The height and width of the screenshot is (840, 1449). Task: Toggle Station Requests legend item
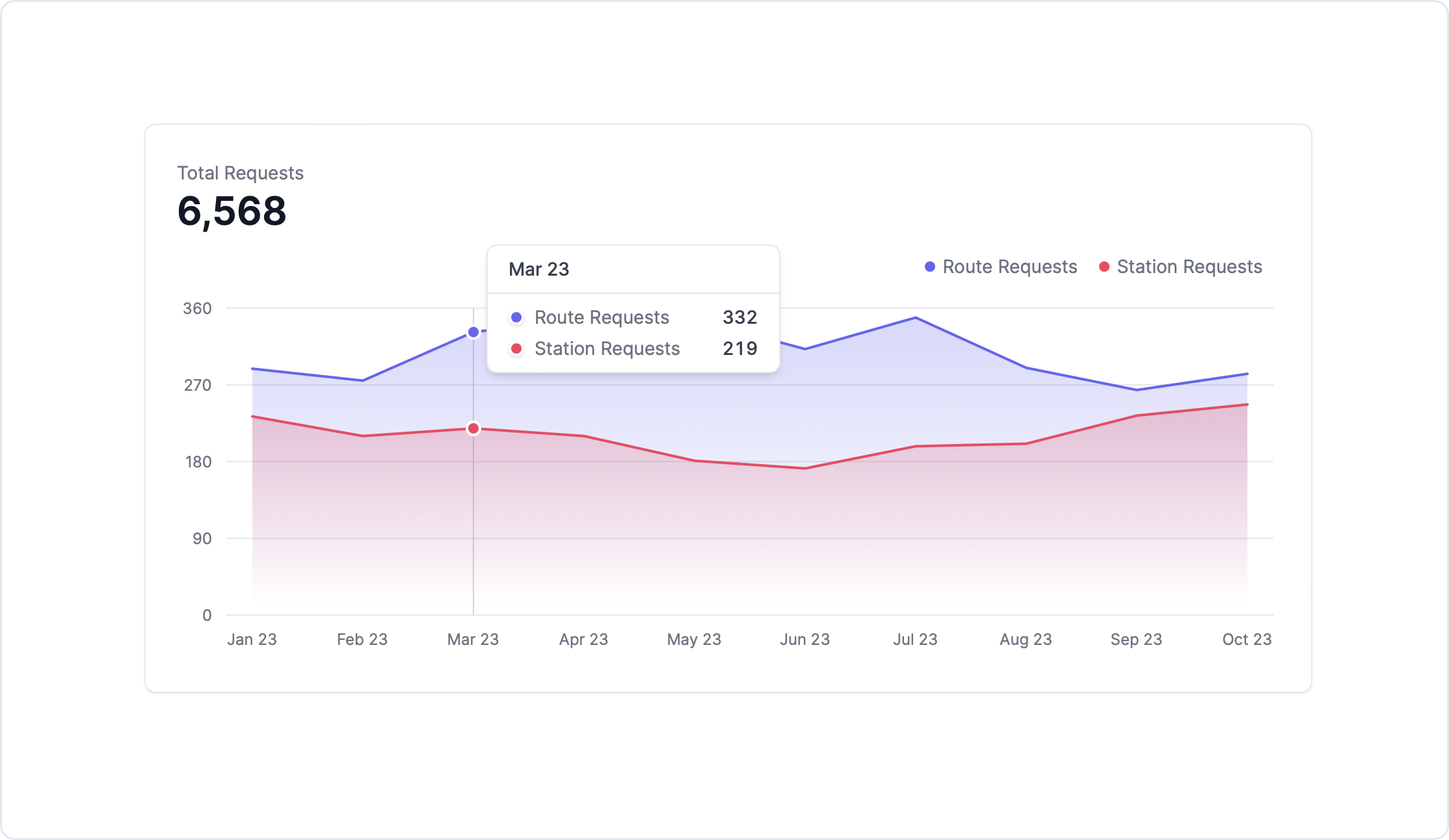(x=1188, y=267)
